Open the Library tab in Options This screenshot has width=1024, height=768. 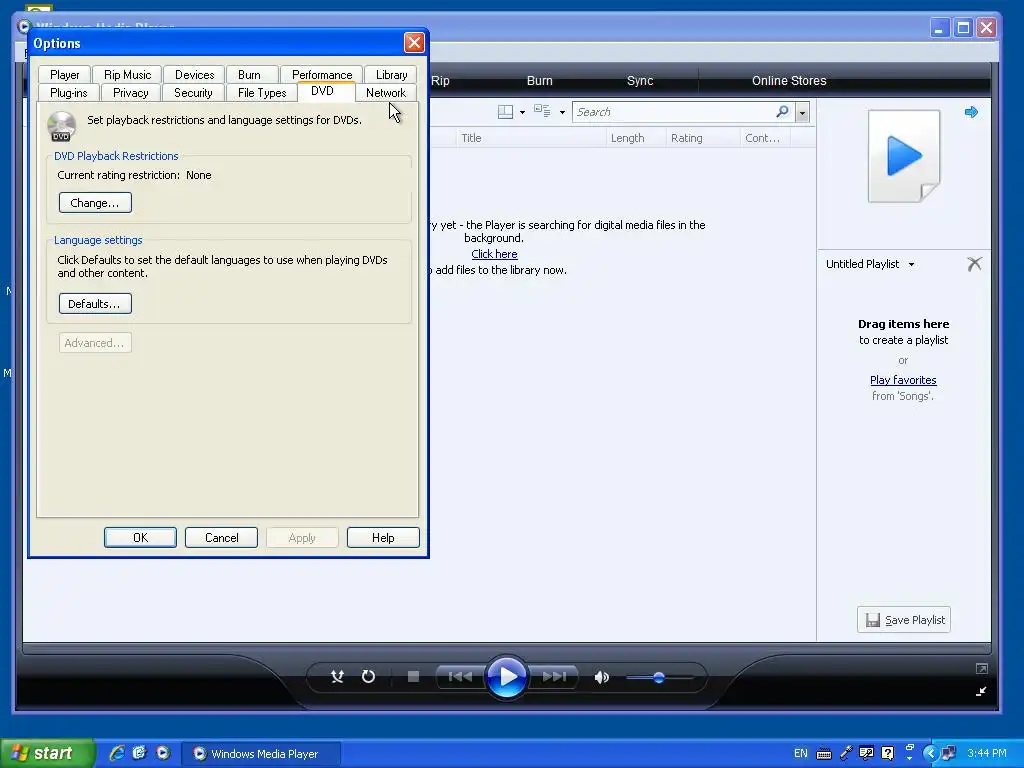point(391,74)
